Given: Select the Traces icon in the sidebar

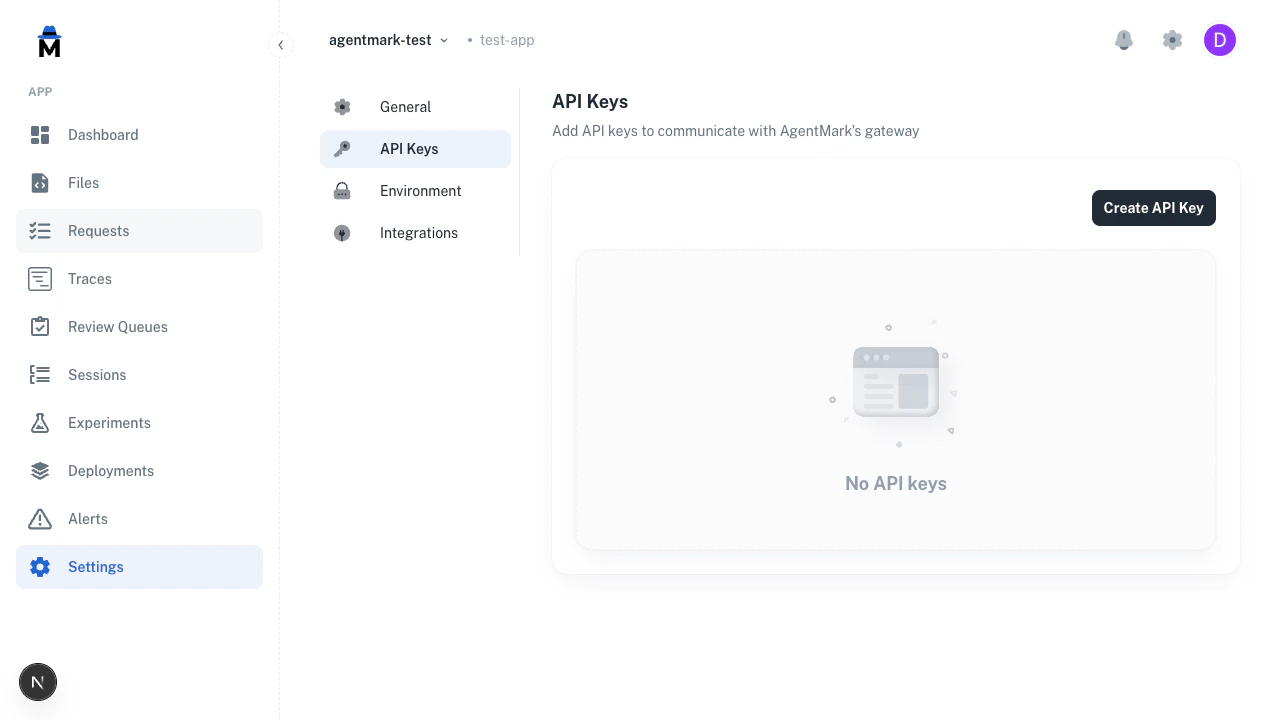Looking at the screenshot, I should click(x=40, y=279).
